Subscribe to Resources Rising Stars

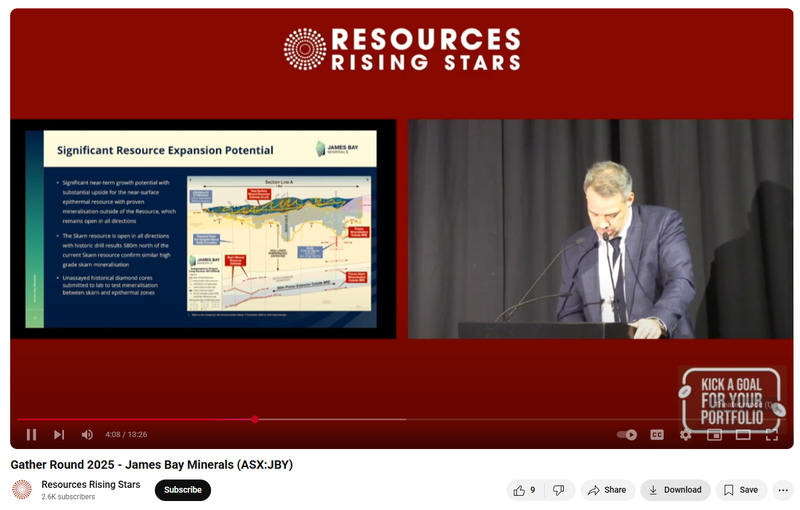point(183,490)
